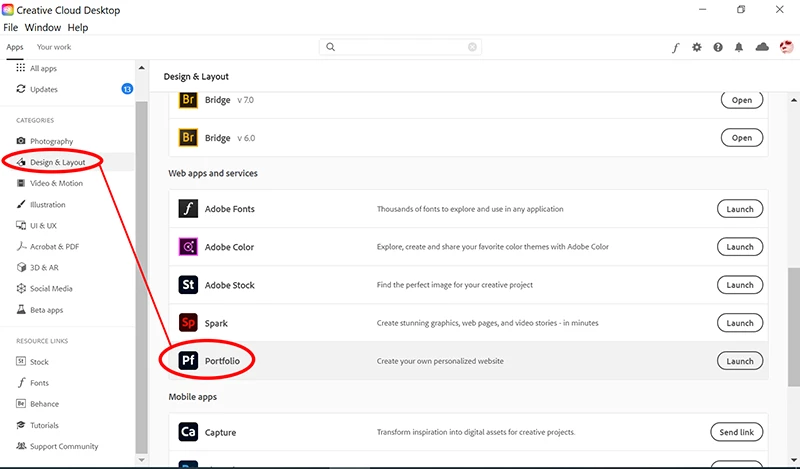Switch to the Your work tab
The height and width of the screenshot is (469, 800).
pyautogui.click(x=54, y=47)
